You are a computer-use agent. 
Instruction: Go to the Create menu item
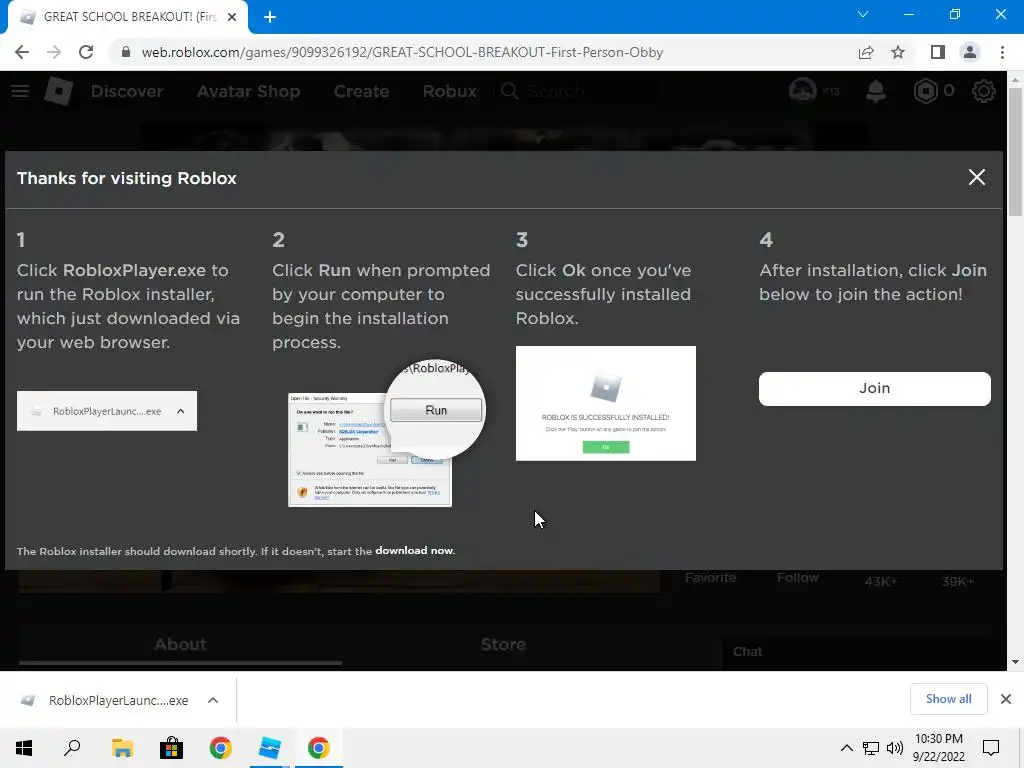361,91
